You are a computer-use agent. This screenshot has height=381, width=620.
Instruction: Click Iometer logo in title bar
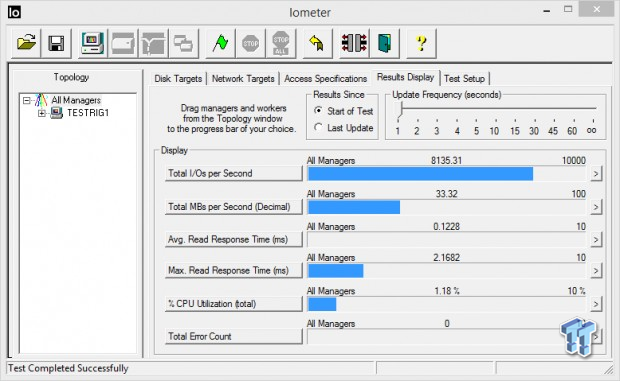click(x=14, y=12)
